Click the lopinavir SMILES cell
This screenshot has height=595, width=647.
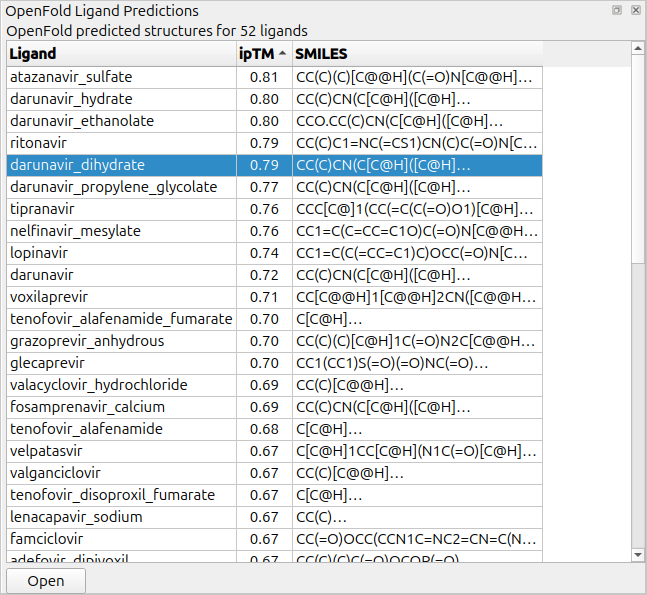coord(417,253)
